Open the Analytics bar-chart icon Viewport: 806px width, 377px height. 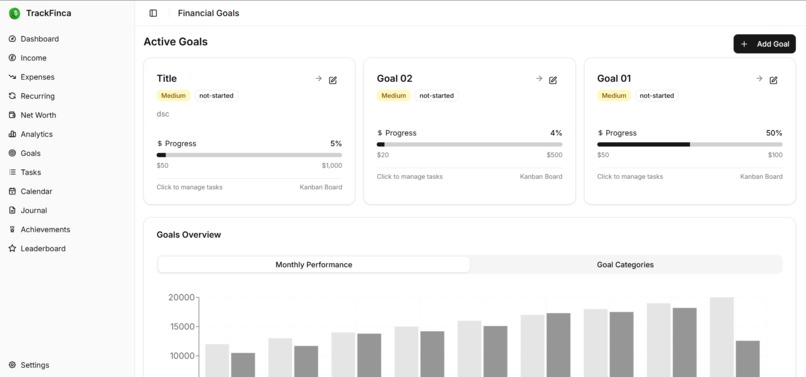point(12,134)
